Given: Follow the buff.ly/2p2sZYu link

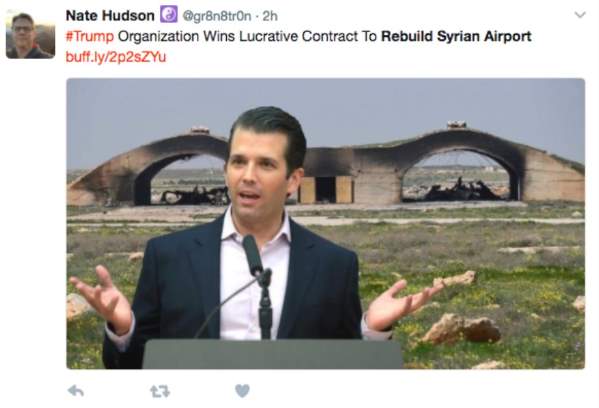Looking at the screenshot, I should point(116,57).
